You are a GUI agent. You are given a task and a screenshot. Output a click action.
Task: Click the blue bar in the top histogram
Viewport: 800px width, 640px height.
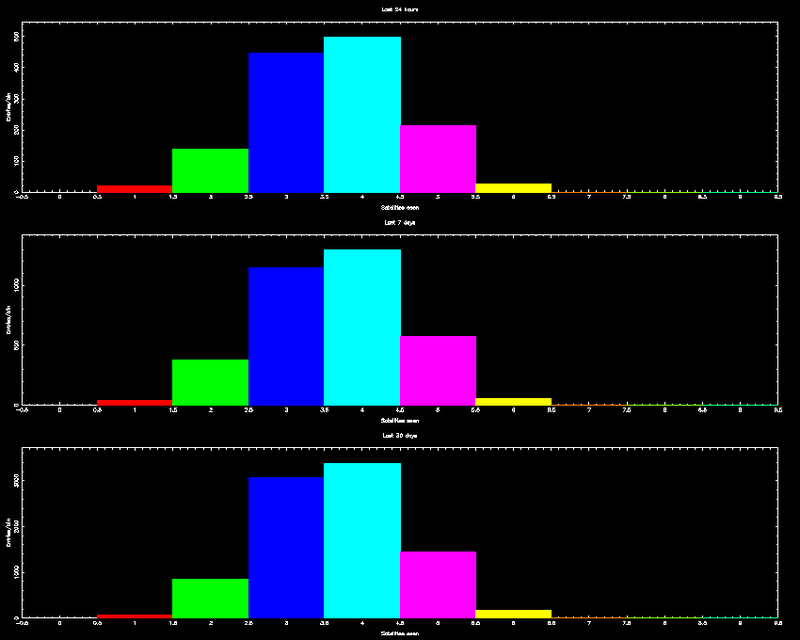286,122
